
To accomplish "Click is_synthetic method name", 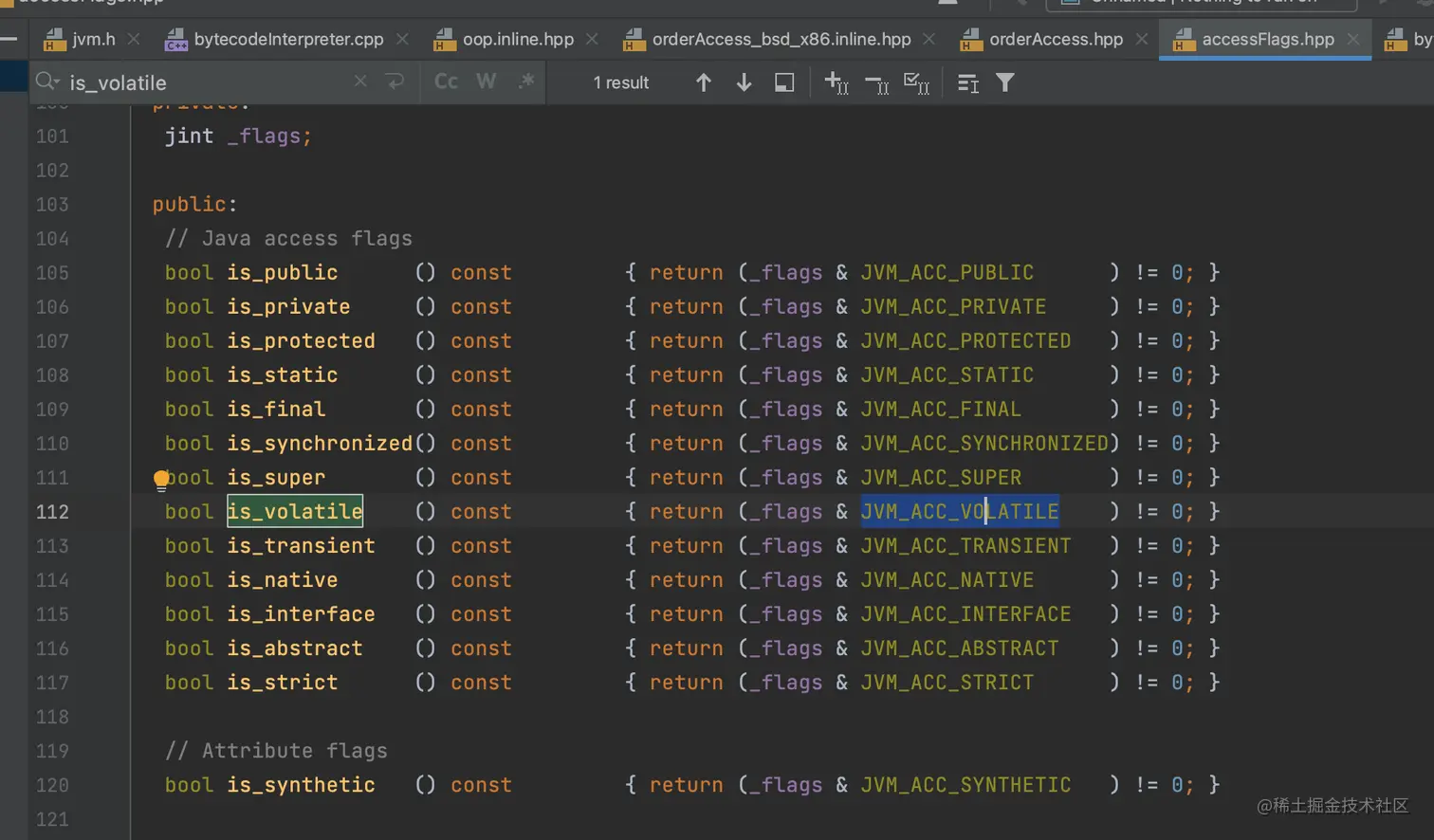I will pos(302,784).
